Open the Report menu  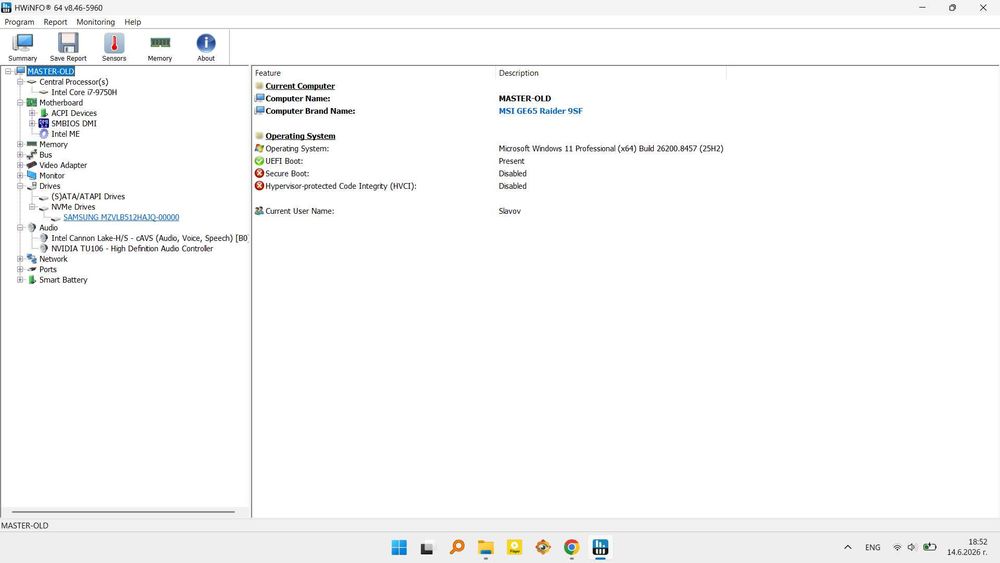point(55,22)
